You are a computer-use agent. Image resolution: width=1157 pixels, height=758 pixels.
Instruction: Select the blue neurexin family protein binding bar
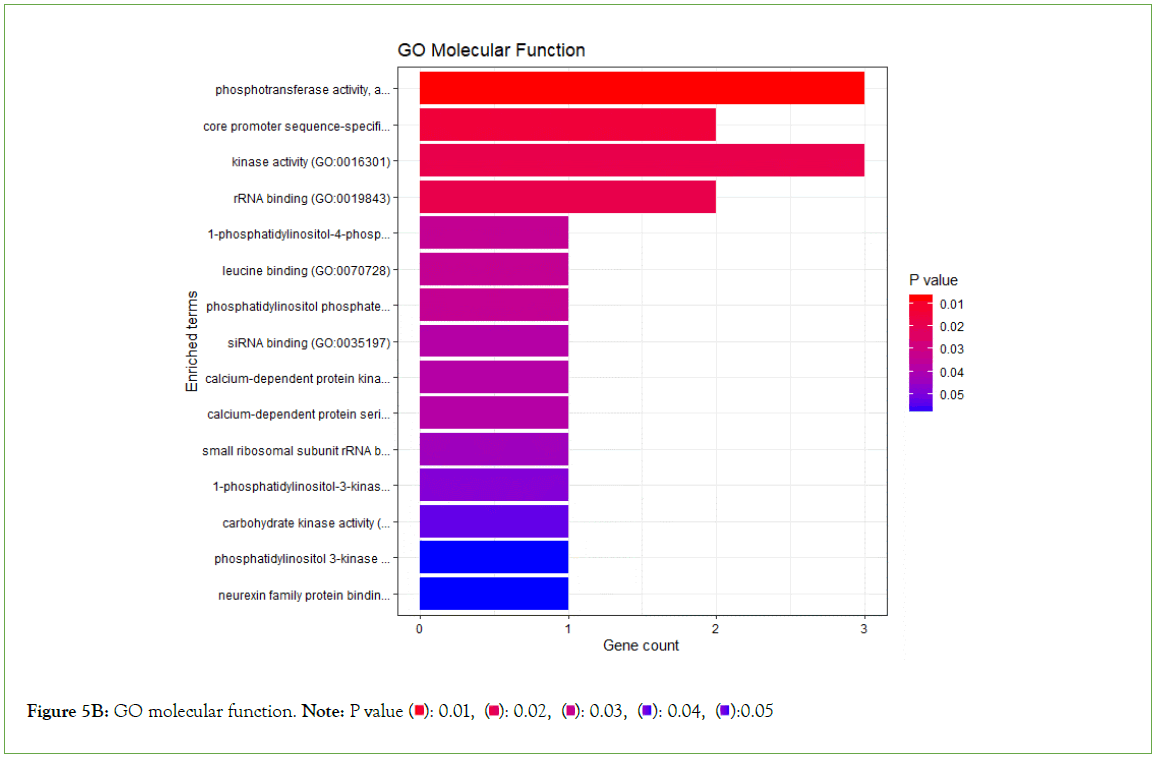click(x=494, y=594)
